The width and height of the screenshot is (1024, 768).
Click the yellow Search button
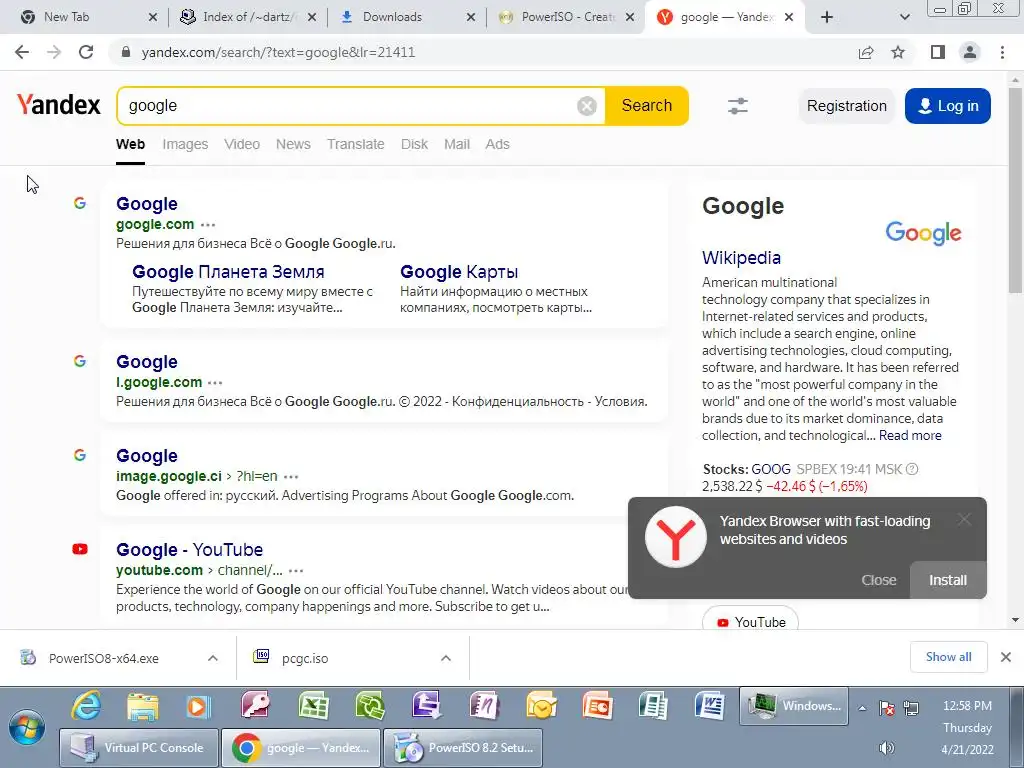[647, 106]
